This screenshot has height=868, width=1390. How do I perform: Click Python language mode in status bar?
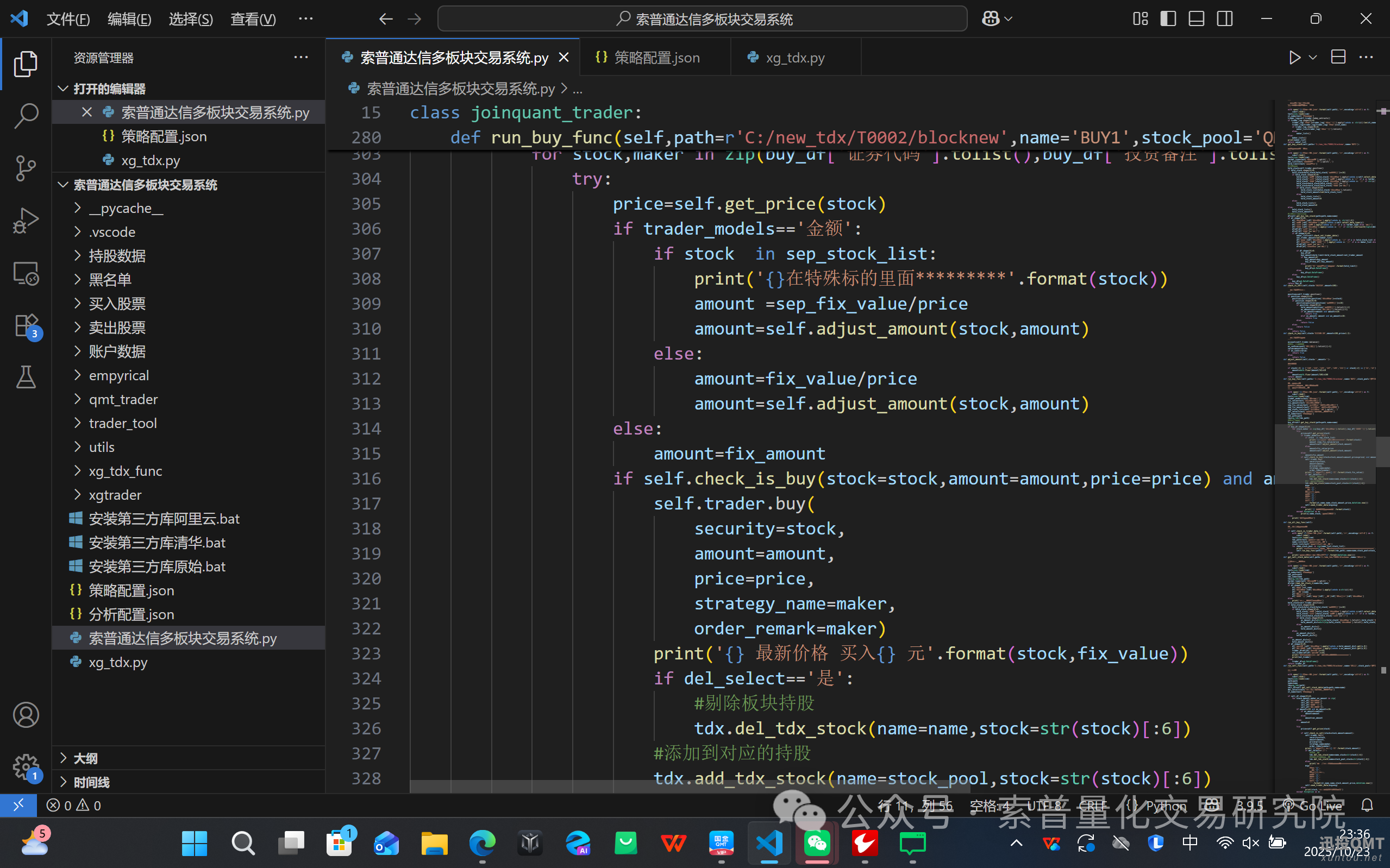[1166, 806]
